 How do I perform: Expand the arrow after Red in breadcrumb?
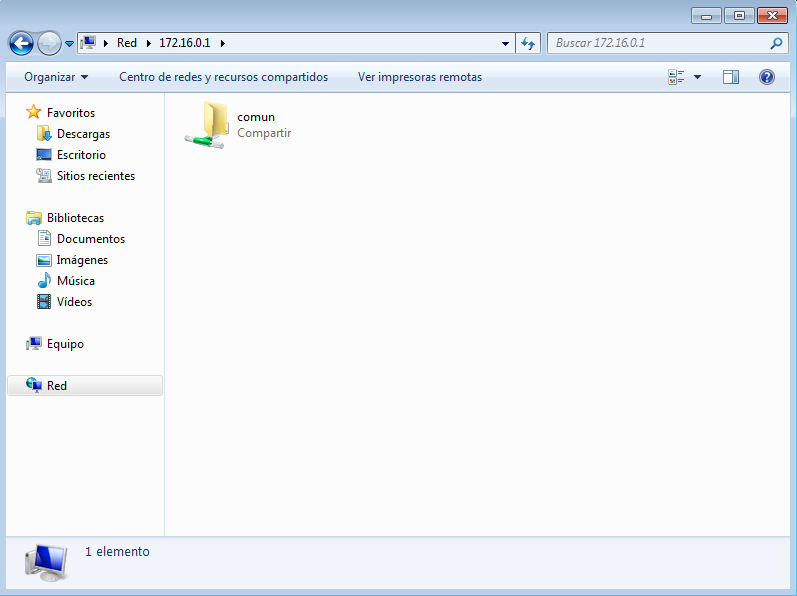click(148, 43)
